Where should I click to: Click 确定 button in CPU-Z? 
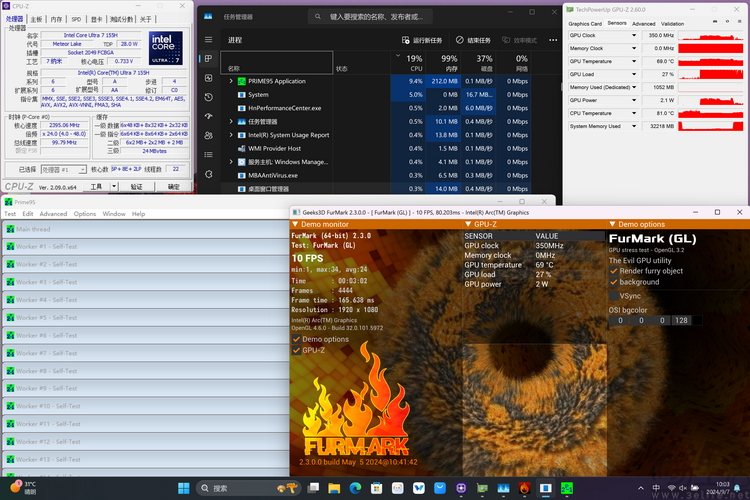173,186
